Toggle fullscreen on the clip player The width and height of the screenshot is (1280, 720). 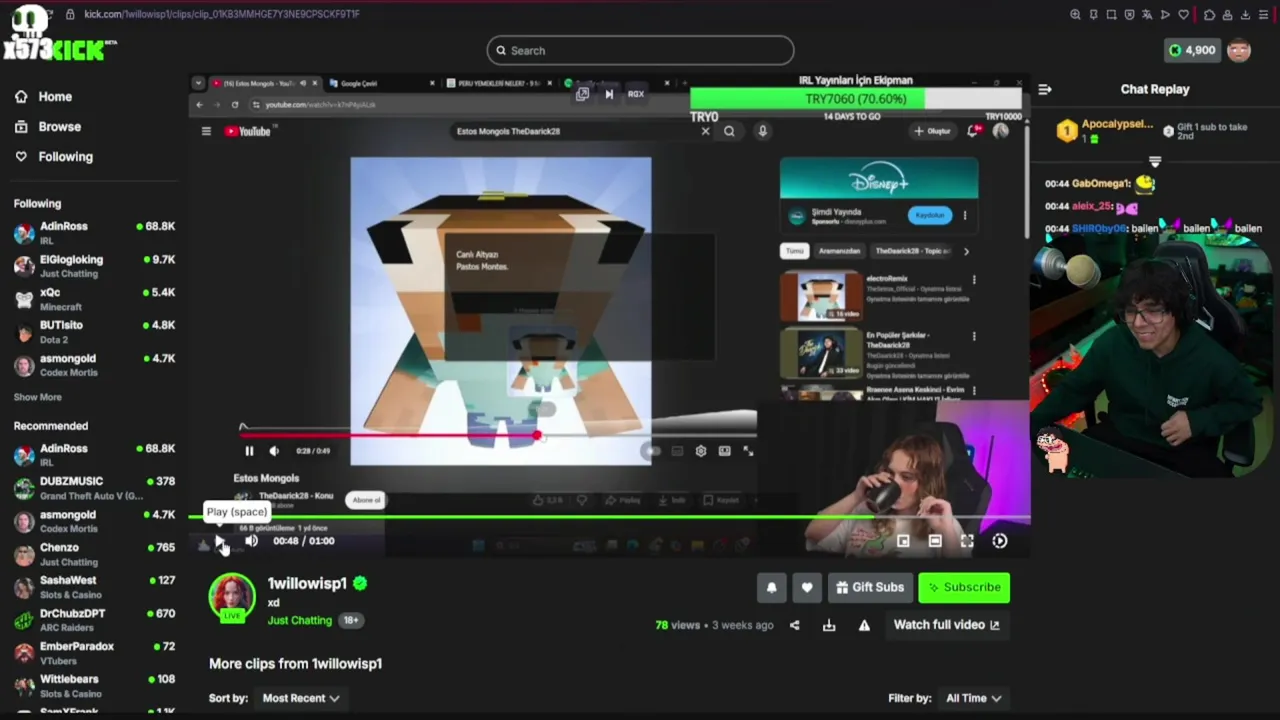967,541
